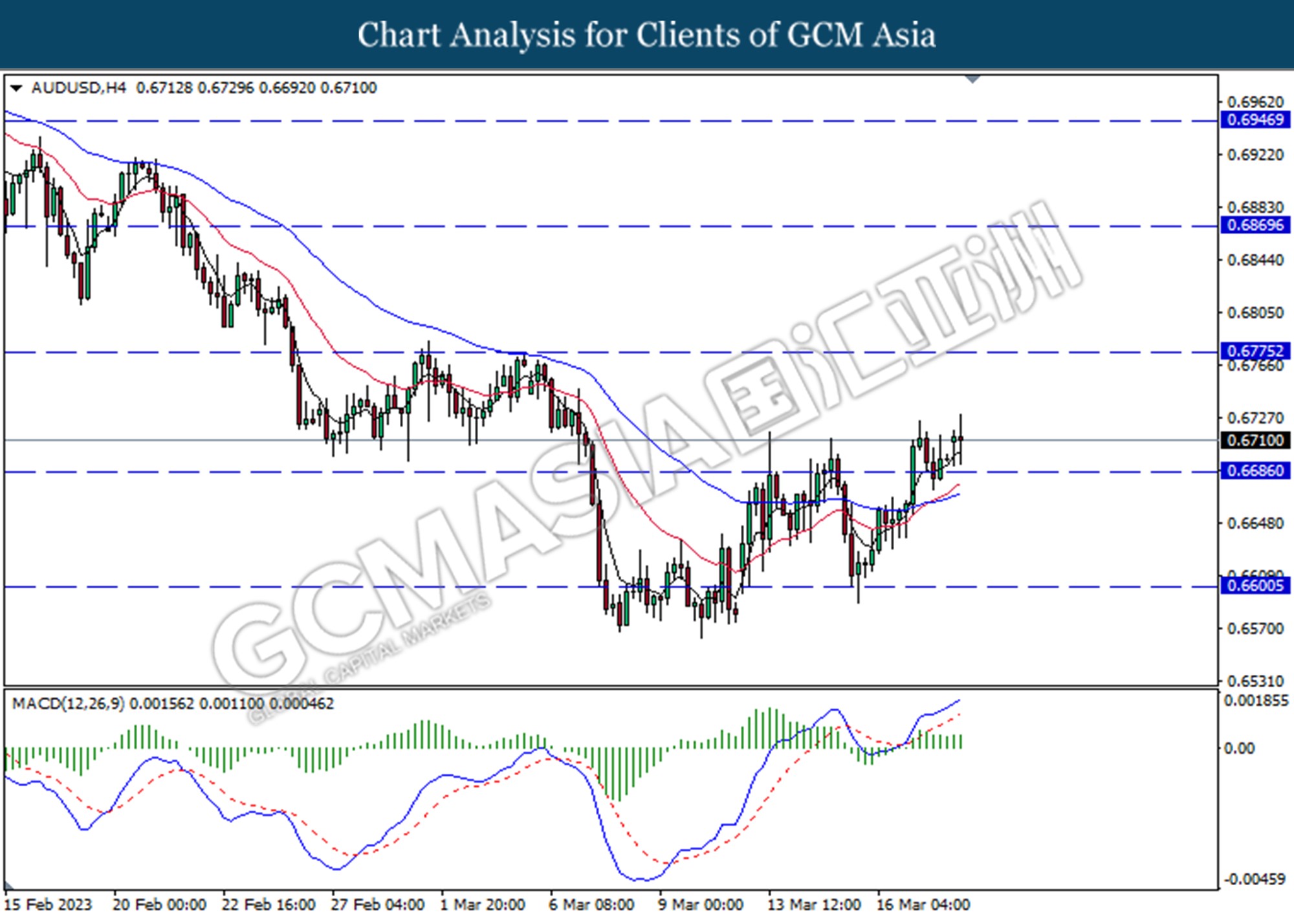Select the 0.66005 horizontal line price label
Viewport: 1294px width, 924px height.
(x=1255, y=586)
